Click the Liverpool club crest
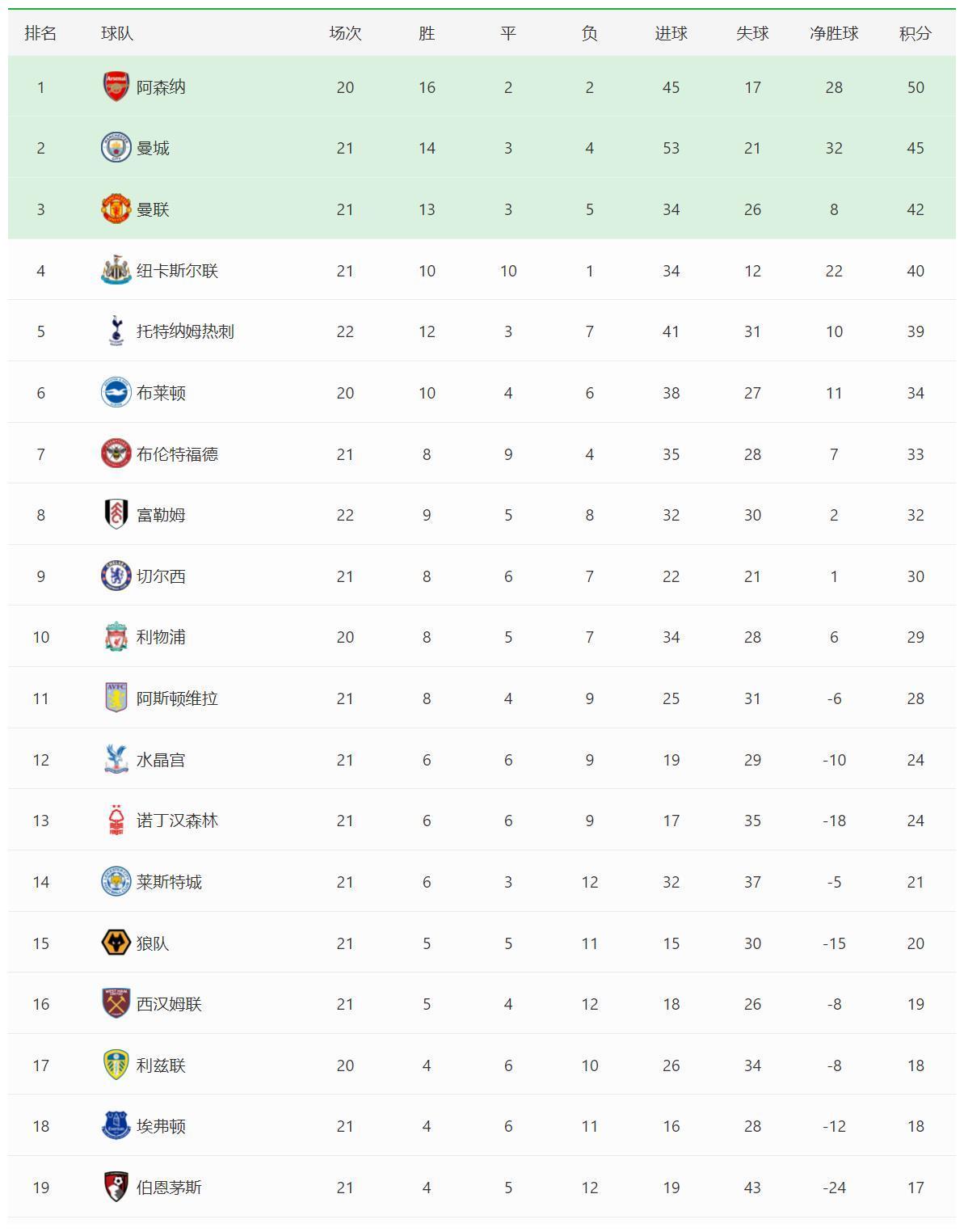964x1232 pixels. click(x=116, y=637)
